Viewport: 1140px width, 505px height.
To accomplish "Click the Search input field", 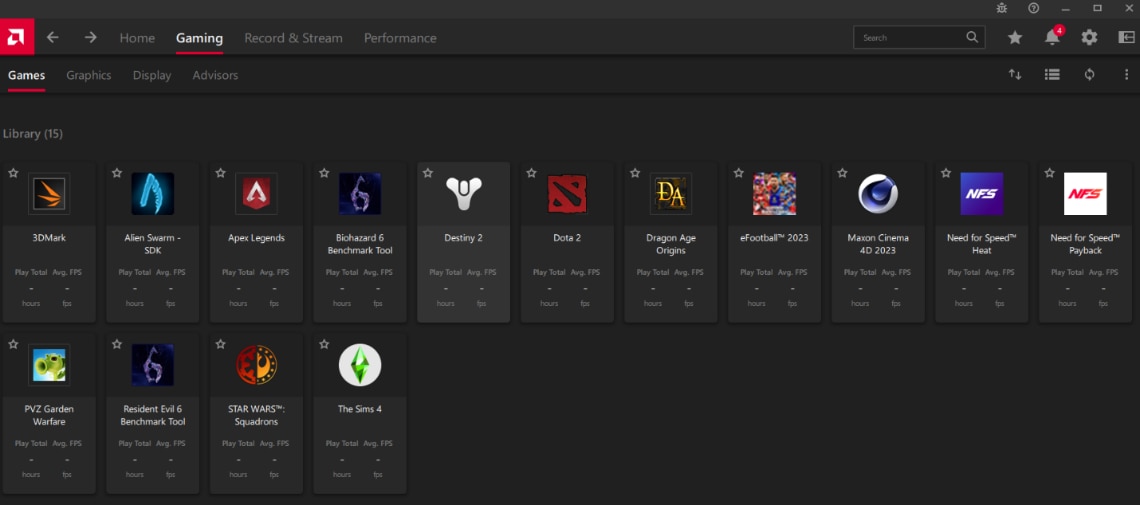I will click(x=919, y=37).
